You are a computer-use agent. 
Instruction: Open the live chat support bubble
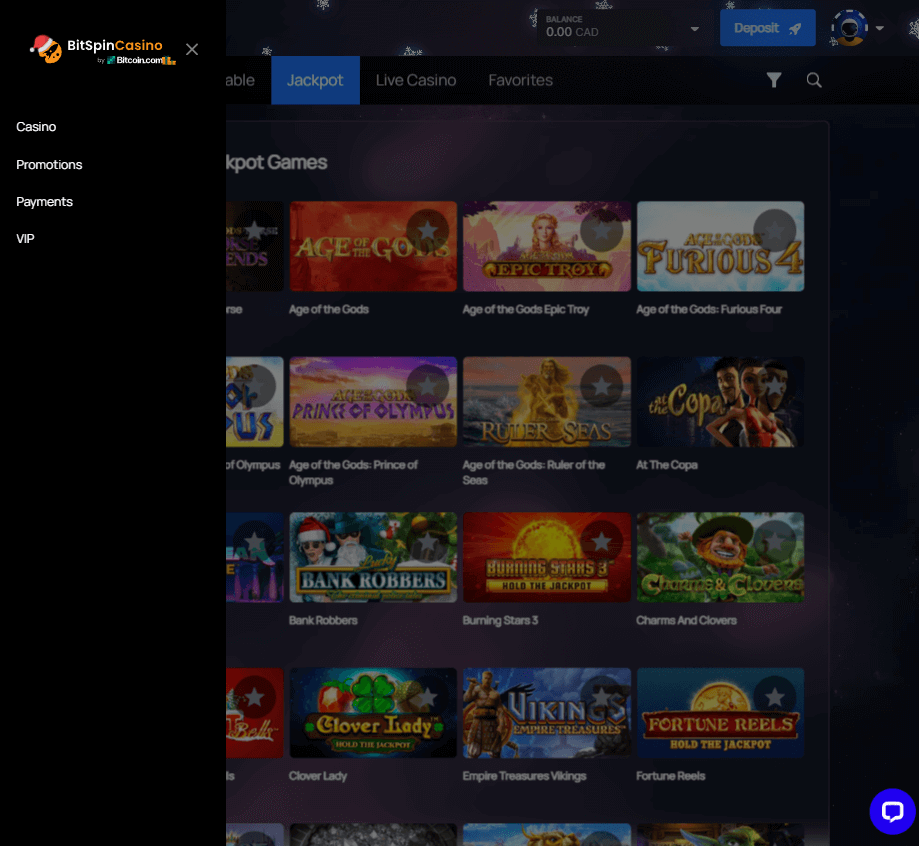point(892,811)
